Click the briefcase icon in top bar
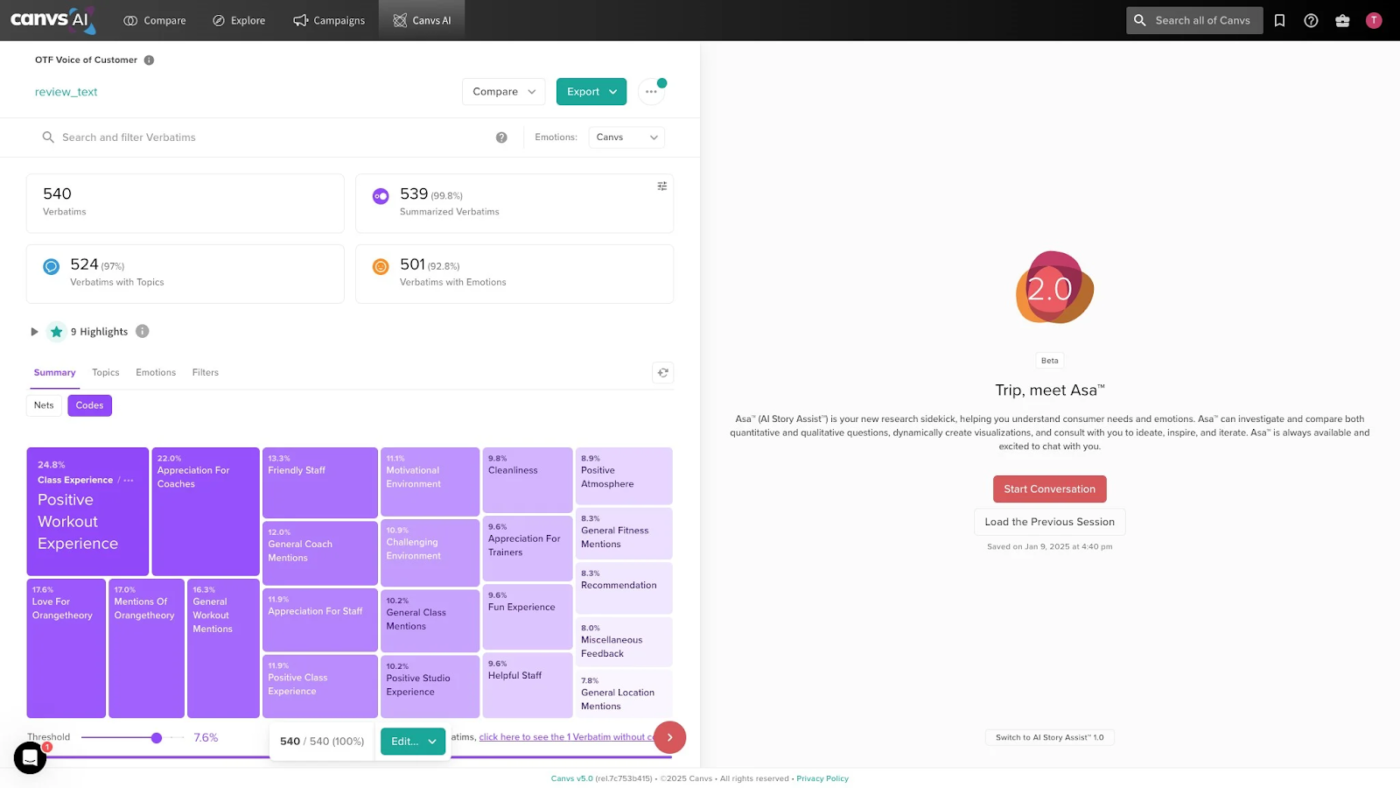Screen dimensions: 1400x788 click(1342, 20)
